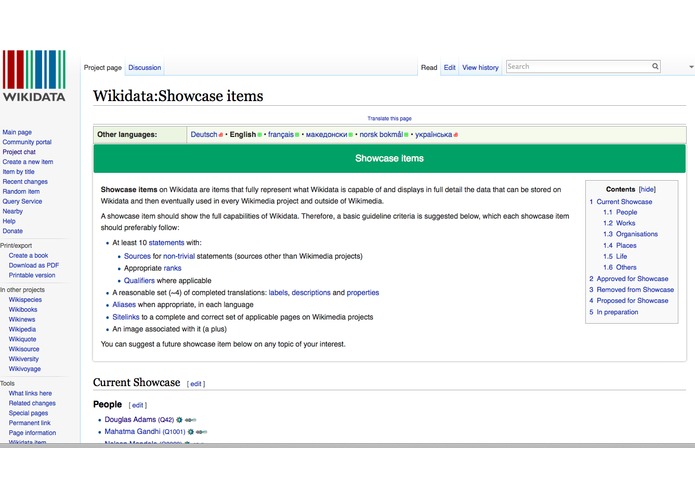This screenshot has width=695, height=494.
Task: Open the View history tab
Action: 480,67
